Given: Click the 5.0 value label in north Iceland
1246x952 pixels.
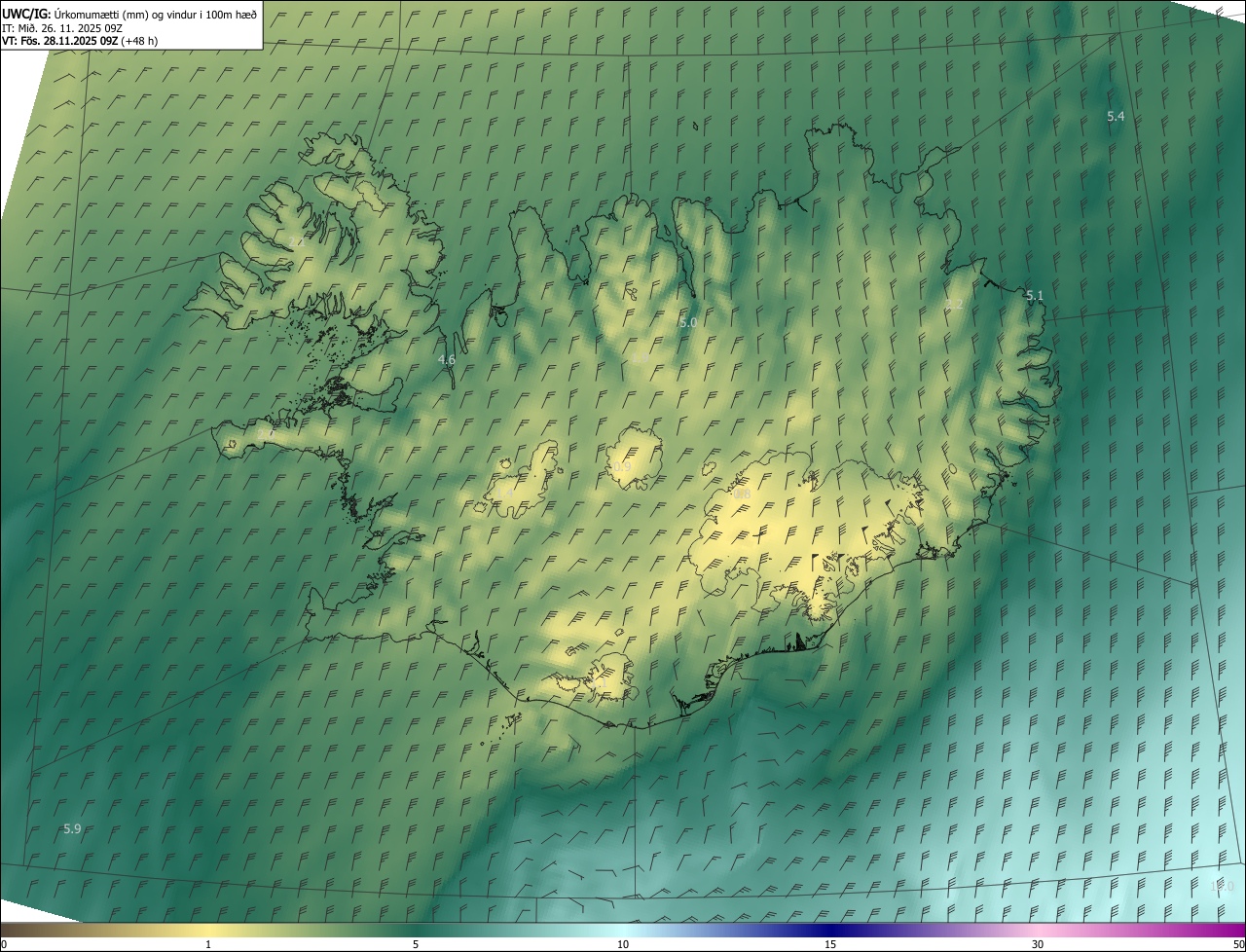Looking at the screenshot, I should 688,322.
